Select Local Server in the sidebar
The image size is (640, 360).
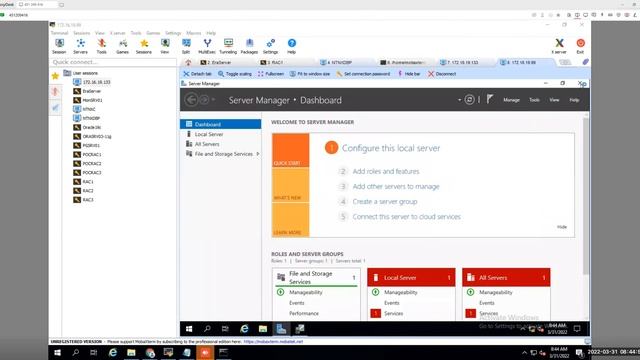(220, 134)
